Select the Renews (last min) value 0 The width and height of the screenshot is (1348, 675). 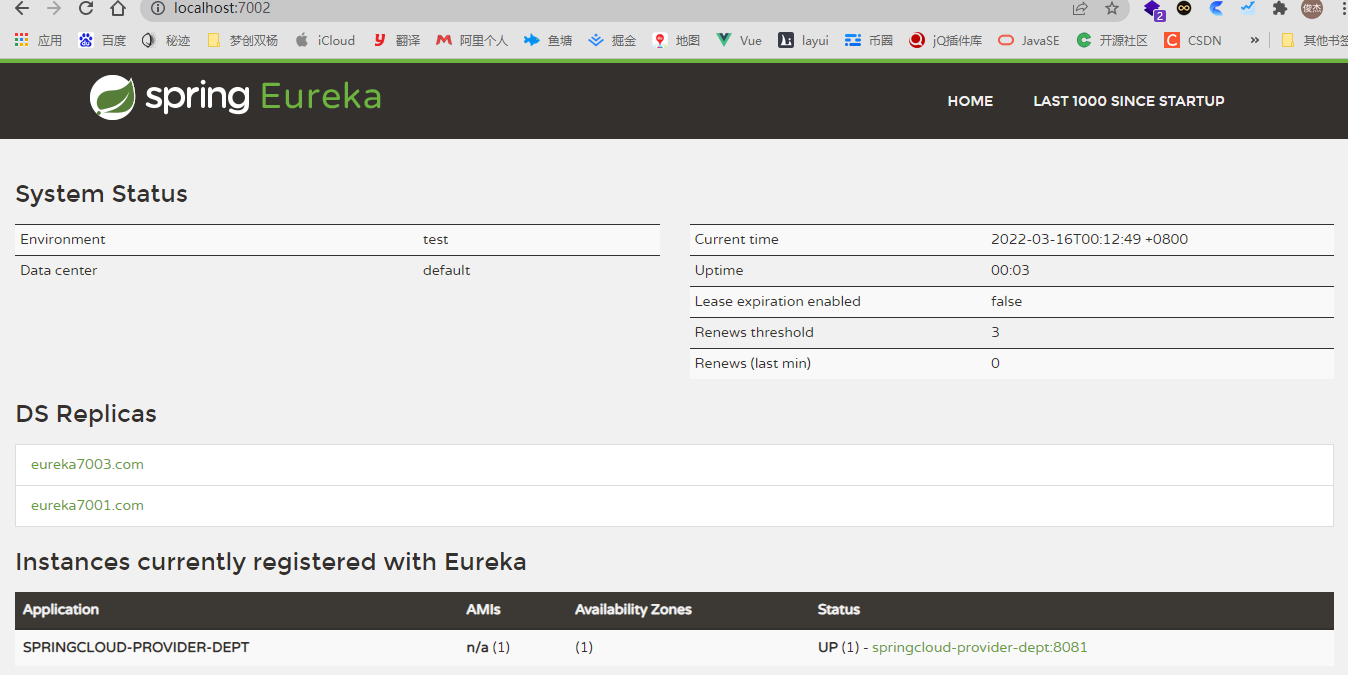[x=995, y=363]
